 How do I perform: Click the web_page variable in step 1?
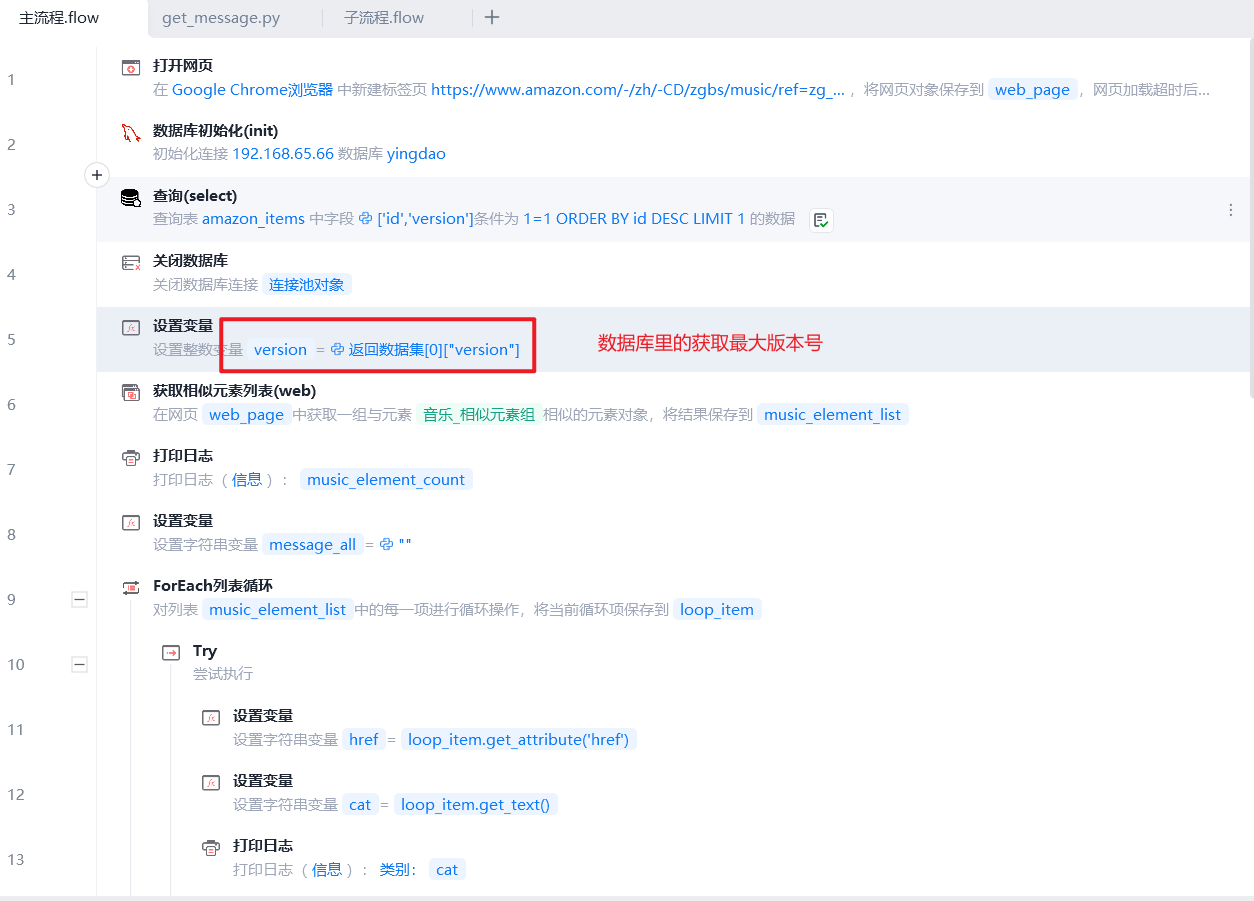[1032, 90]
